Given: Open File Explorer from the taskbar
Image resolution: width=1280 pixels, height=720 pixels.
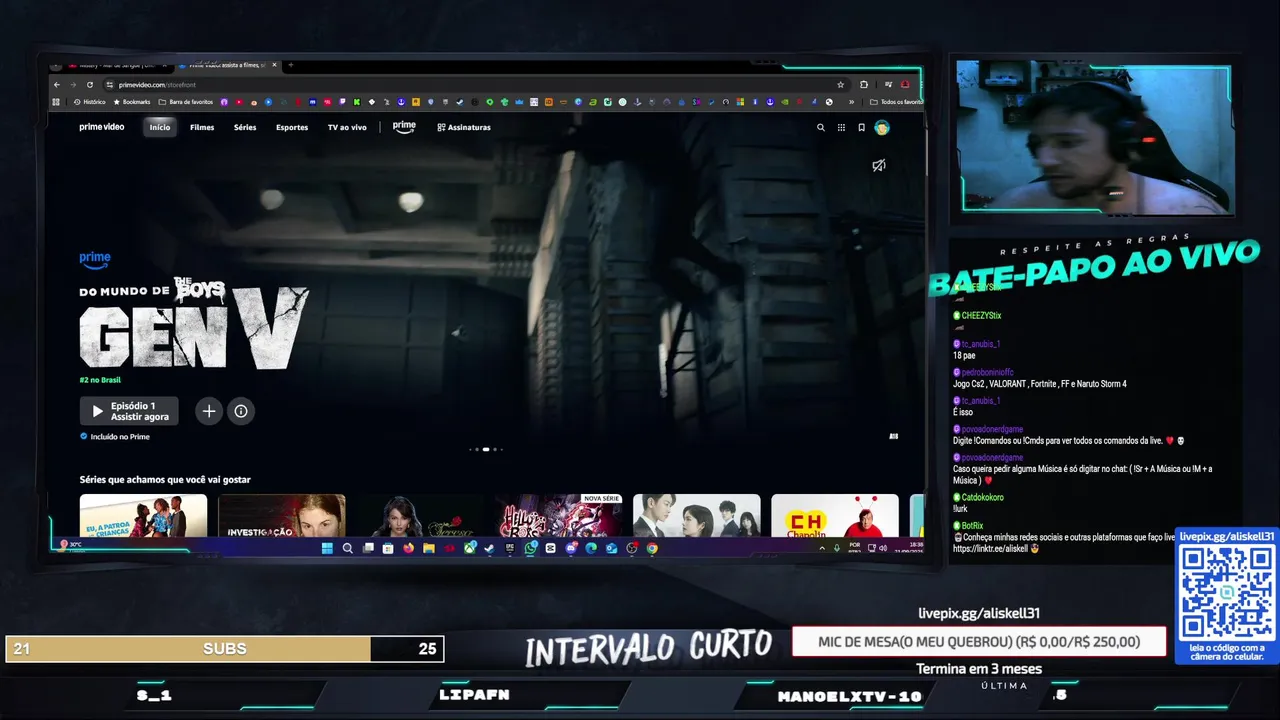Looking at the screenshot, I should pos(428,548).
